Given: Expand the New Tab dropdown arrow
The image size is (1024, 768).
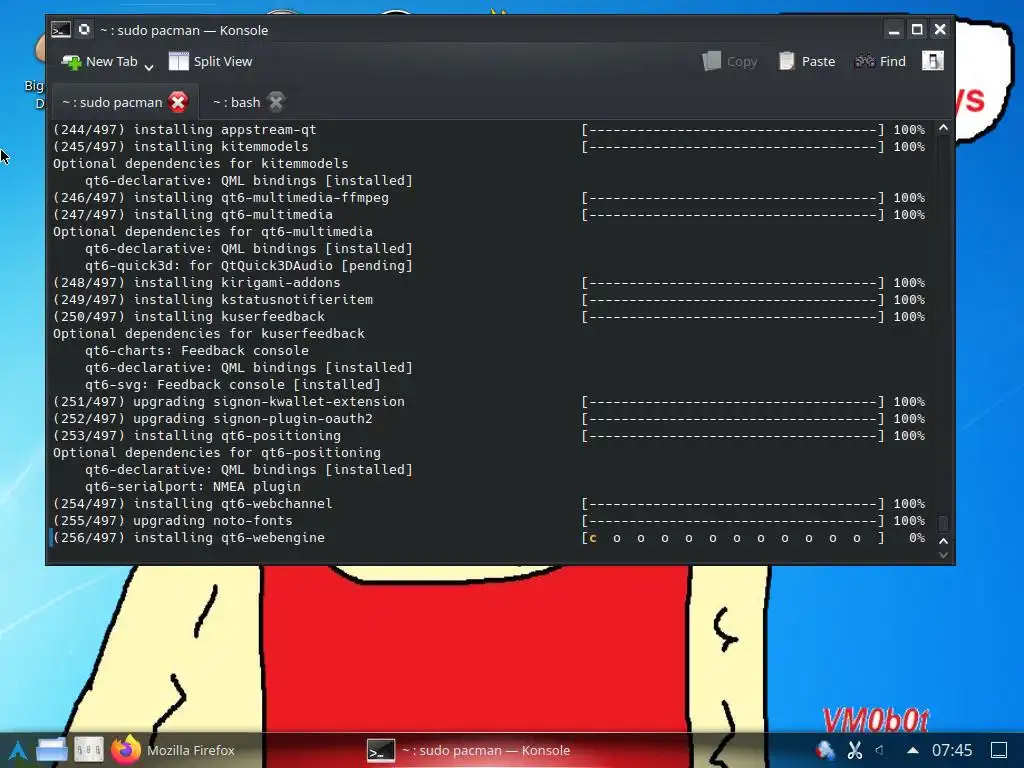Looking at the screenshot, I should pos(149,66).
